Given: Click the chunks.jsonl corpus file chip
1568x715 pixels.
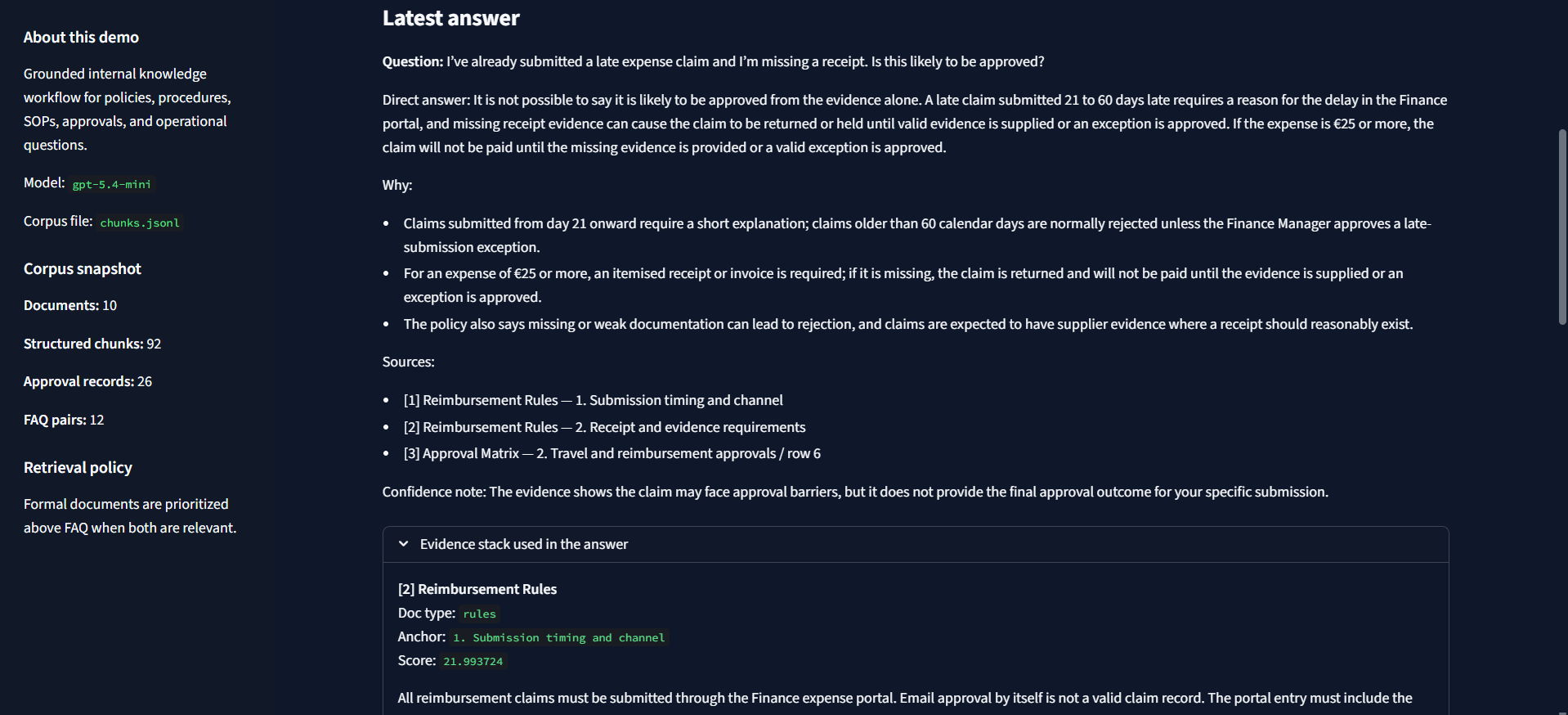Looking at the screenshot, I should click(x=140, y=223).
